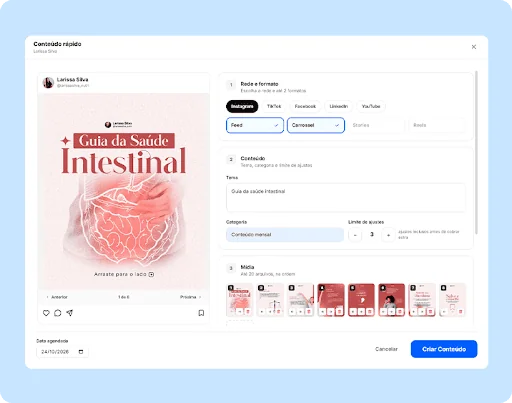The height and width of the screenshot is (403, 512).
Task: Click the 'Mídia' section heading
Action: tap(247, 267)
